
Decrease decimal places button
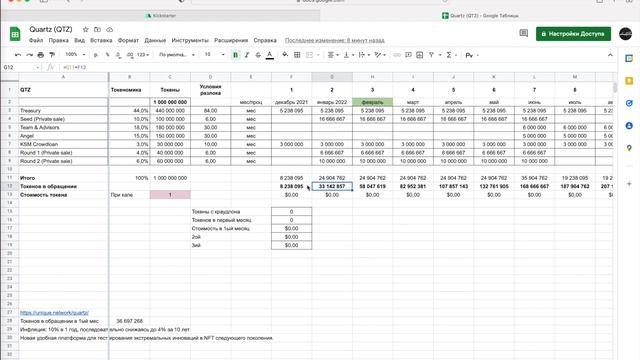click(118, 55)
